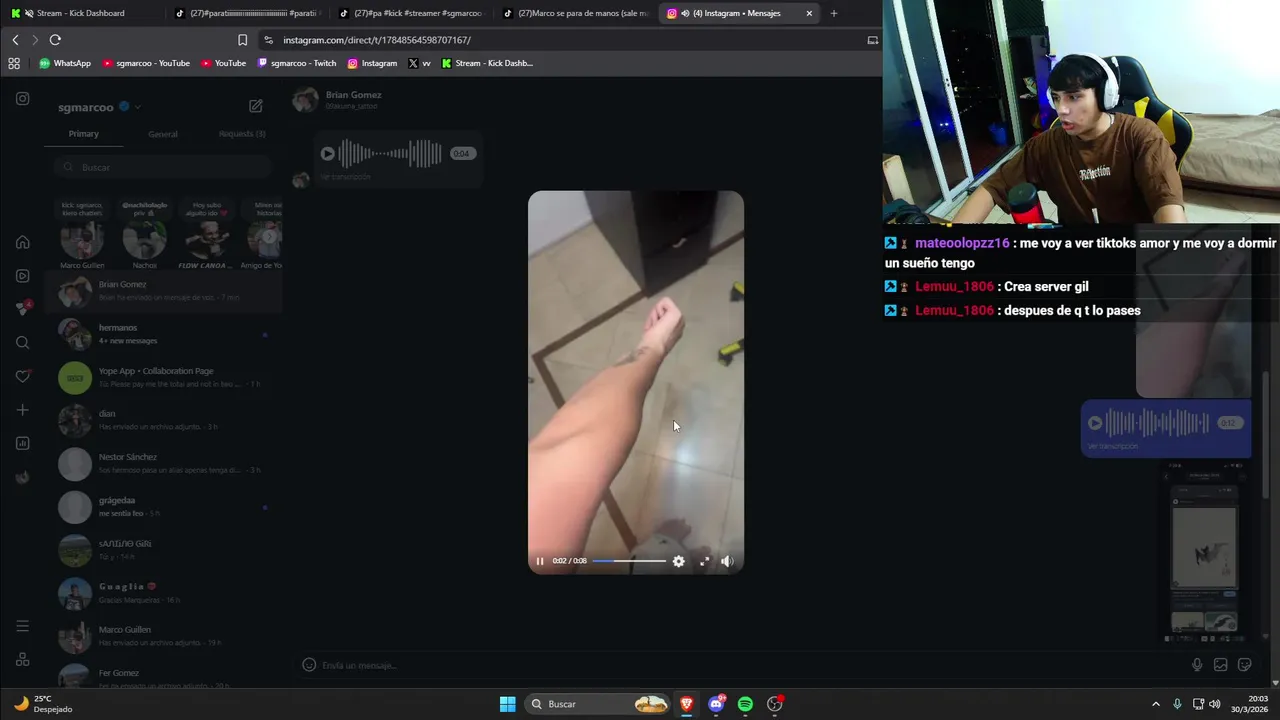Viewport: 1280px width, 720px height.
Task: Enter fullscreen for the video
Action: click(704, 561)
